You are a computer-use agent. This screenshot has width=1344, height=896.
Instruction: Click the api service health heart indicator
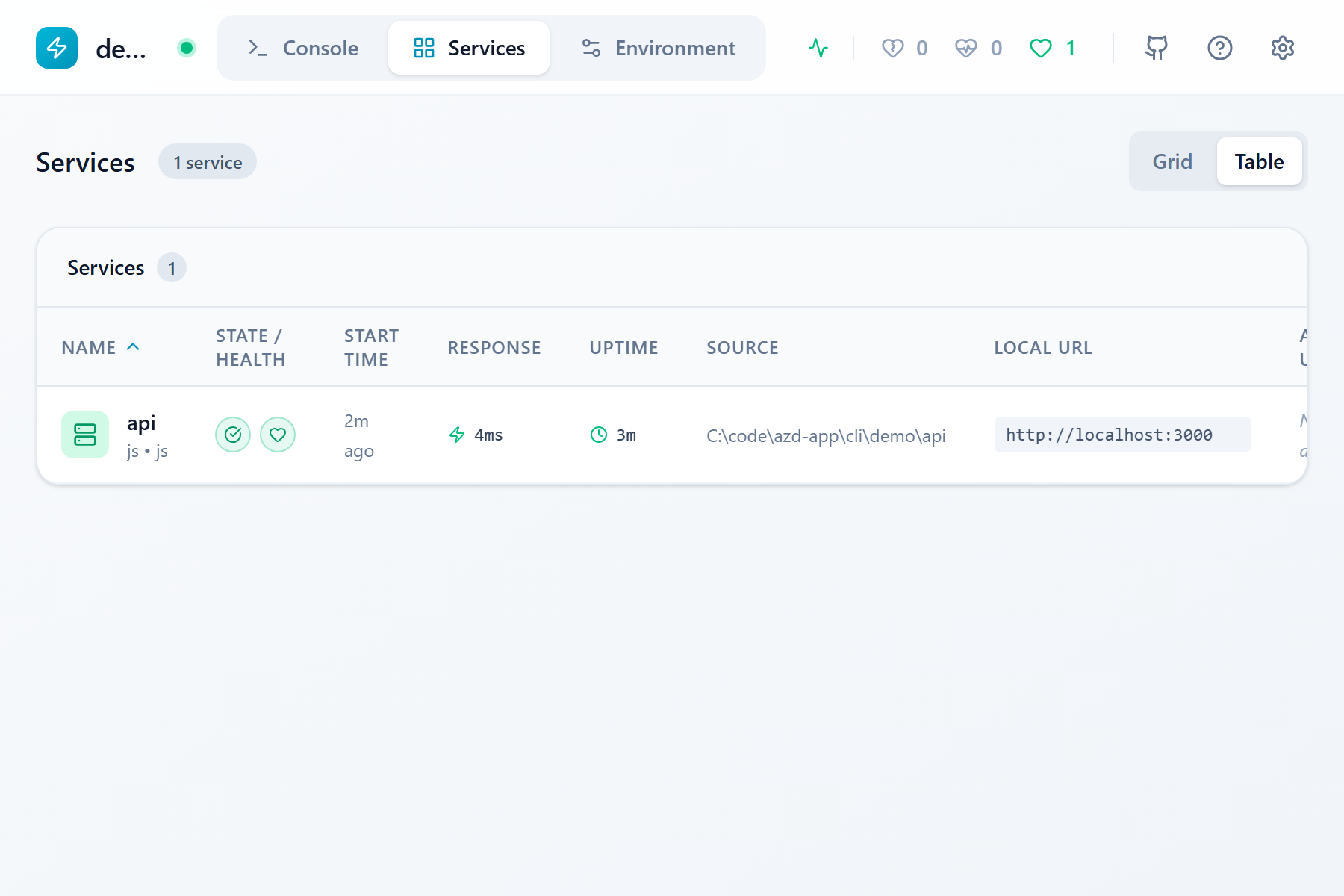pyautogui.click(x=278, y=434)
